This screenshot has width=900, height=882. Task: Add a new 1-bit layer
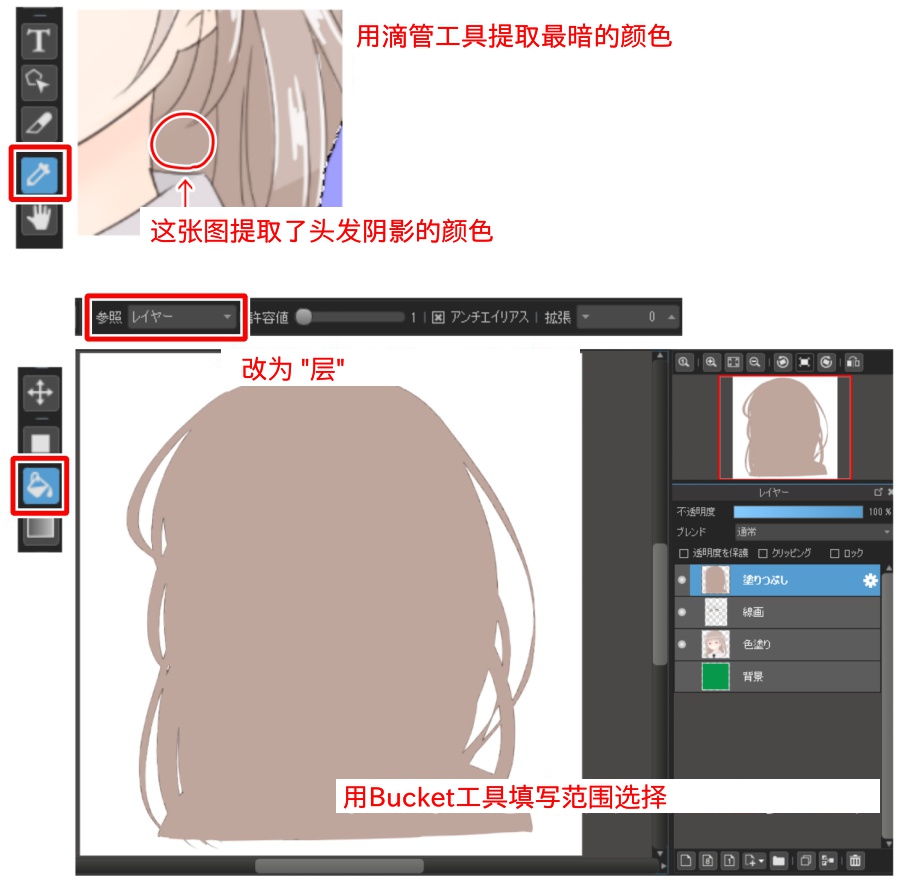730,860
